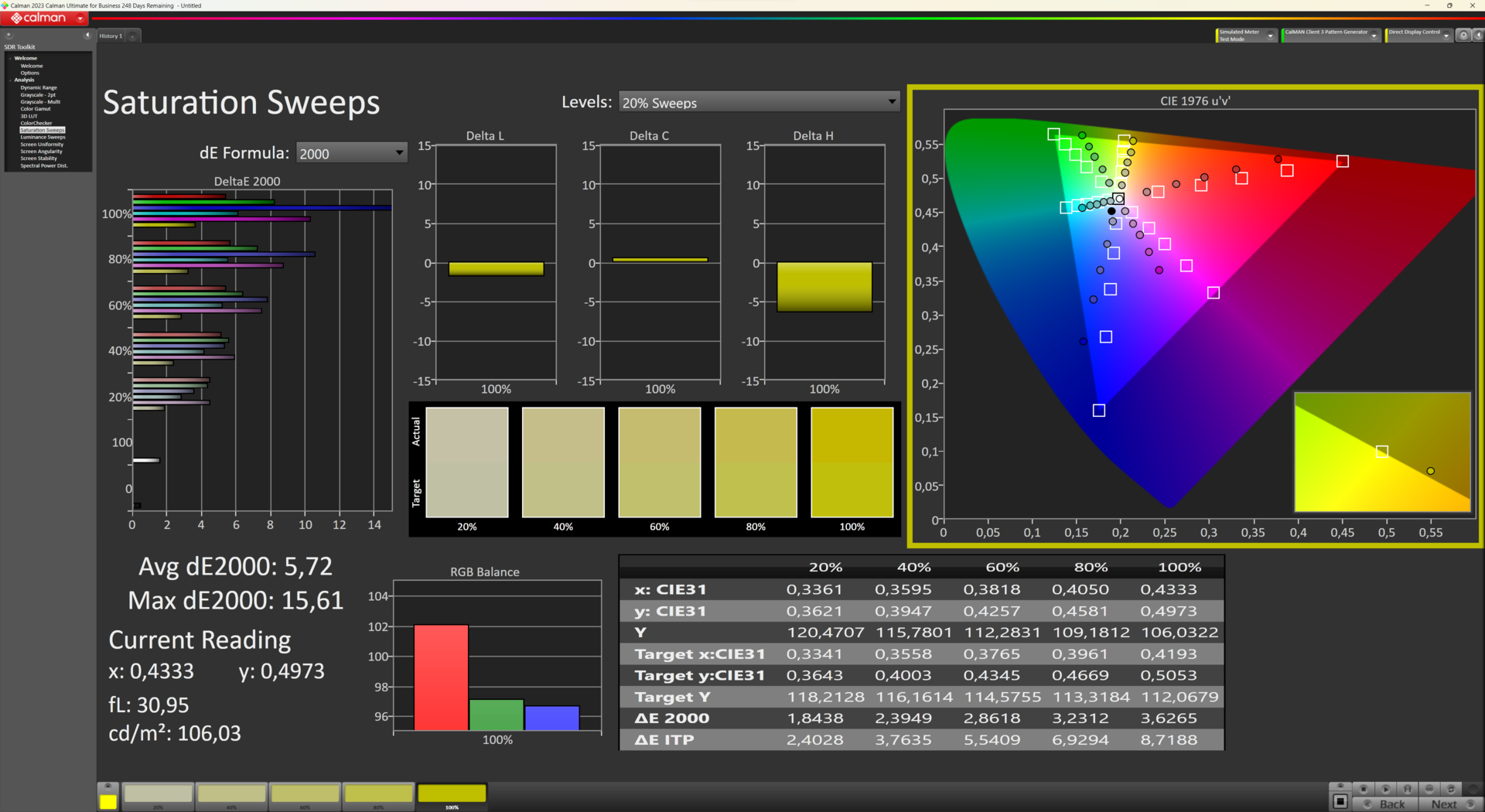Expand the Direct Display Control dropdown
This screenshot has width=1485, height=812.
pos(1446,36)
